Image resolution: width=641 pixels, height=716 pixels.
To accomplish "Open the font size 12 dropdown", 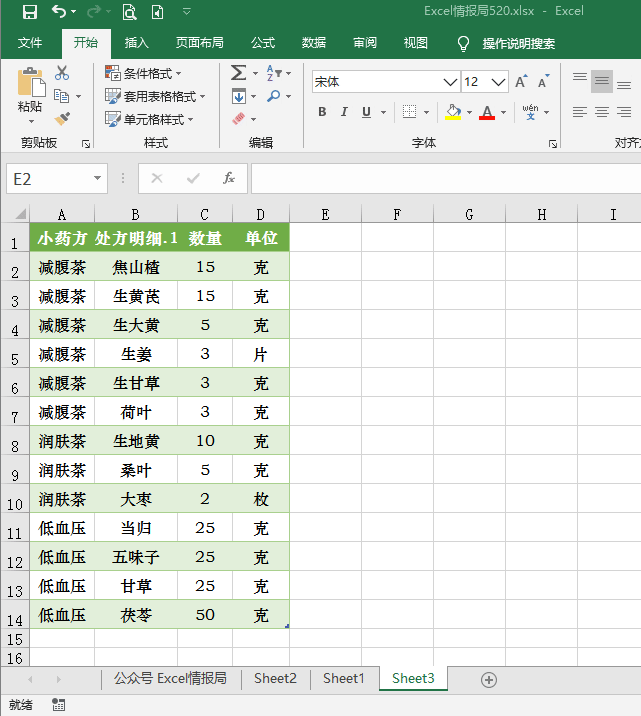I will point(498,82).
